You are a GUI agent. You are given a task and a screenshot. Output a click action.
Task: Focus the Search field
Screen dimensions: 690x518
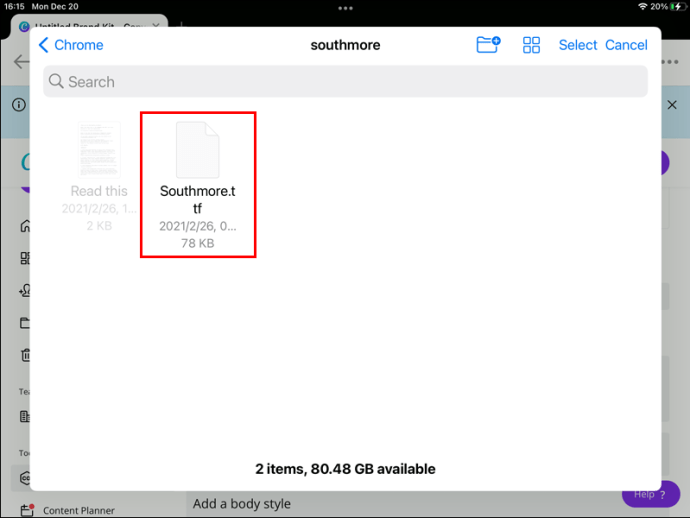coord(345,81)
